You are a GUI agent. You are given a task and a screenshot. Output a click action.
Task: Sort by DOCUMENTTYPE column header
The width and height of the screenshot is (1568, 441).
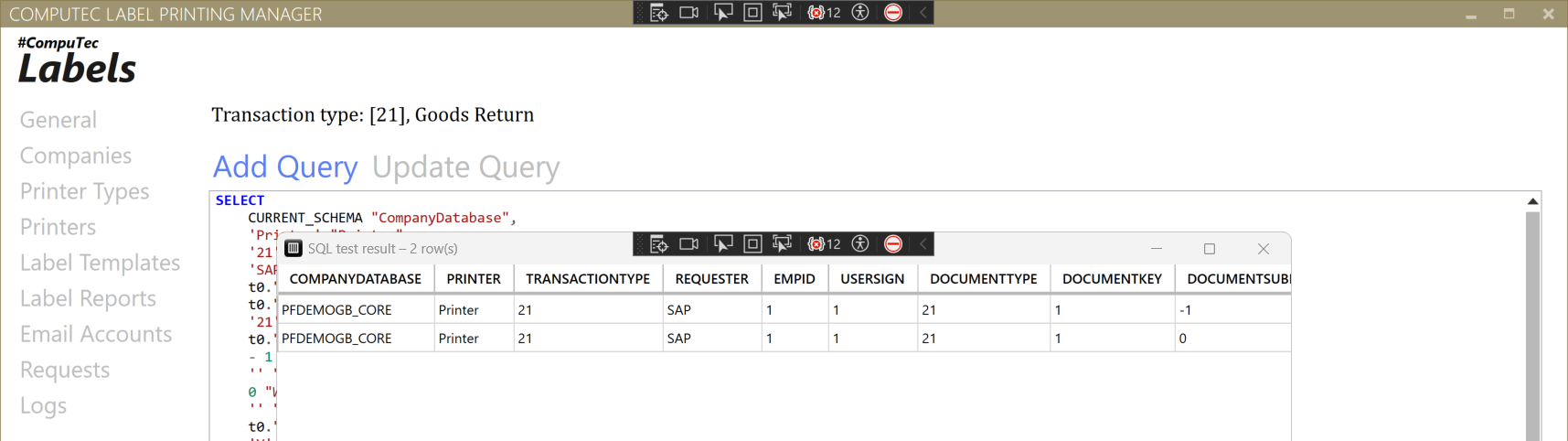point(984,278)
